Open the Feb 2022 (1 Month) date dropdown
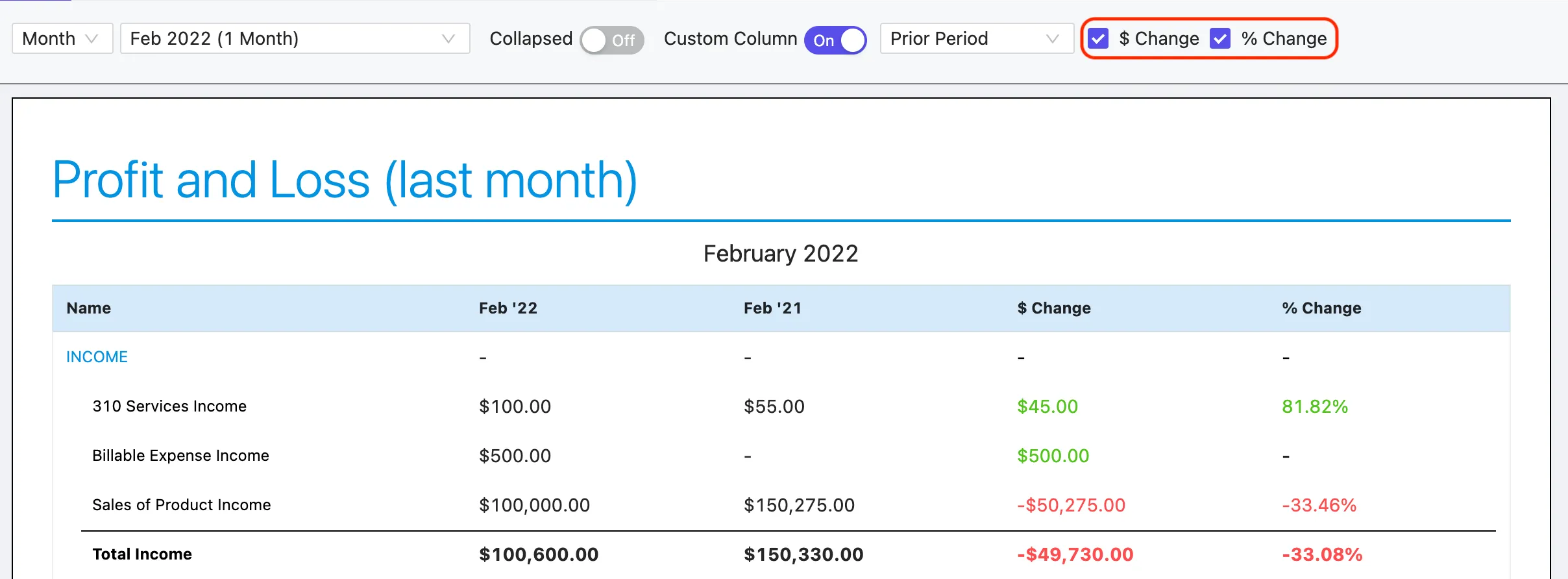Image resolution: width=1568 pixels, height=579 pixels. [x=295, y=38]
